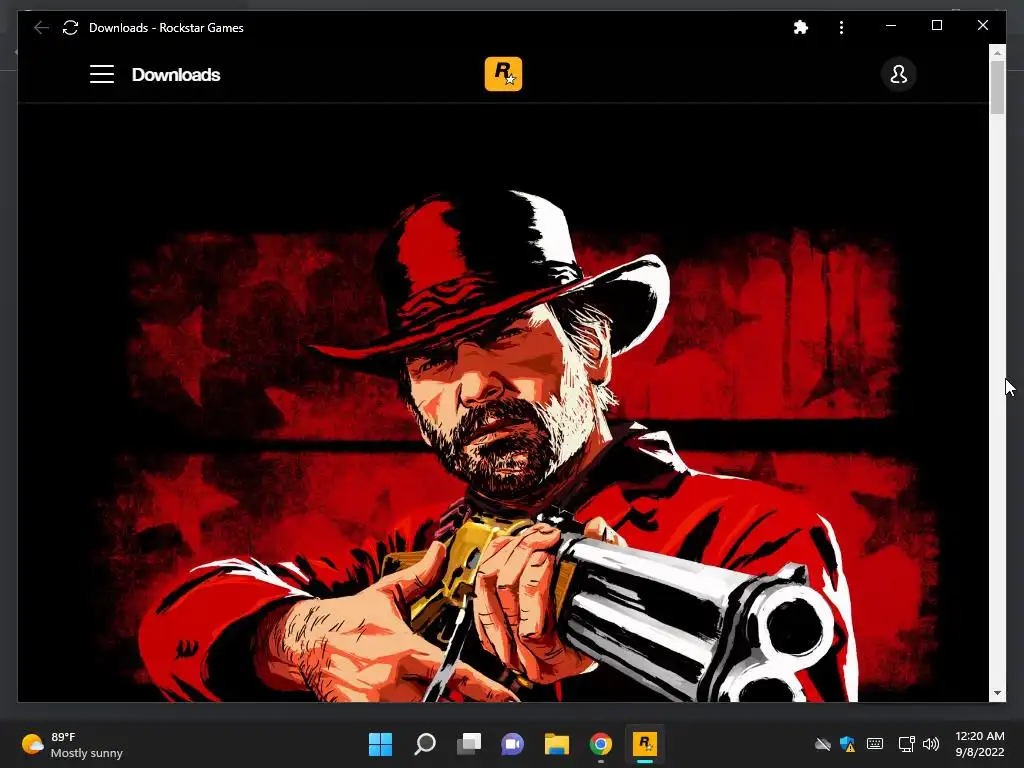Open the user account profile icon
Screen dimensions: 1024x768
[899, 74]
